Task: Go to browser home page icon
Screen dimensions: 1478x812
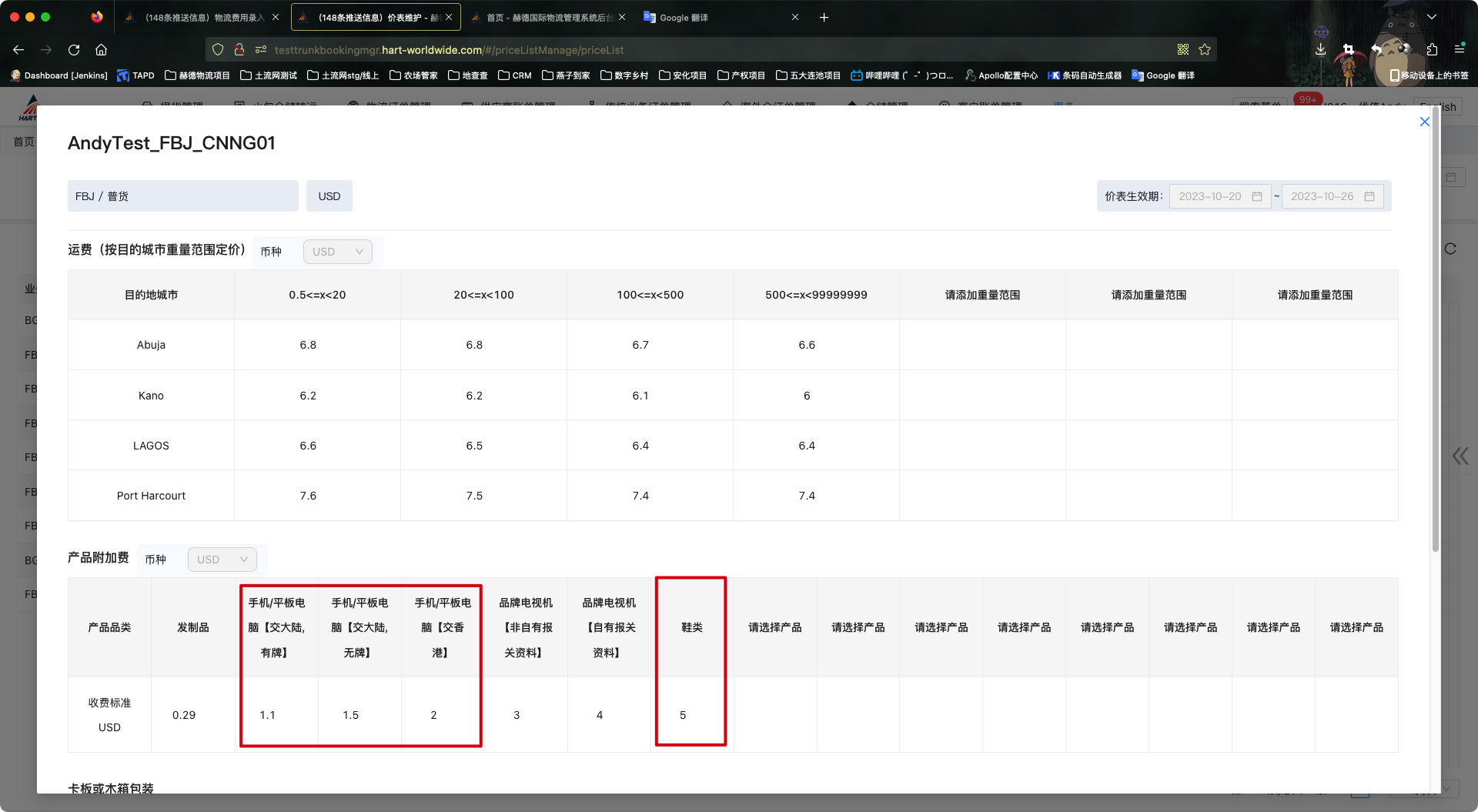Action: (x=101, y=50)
